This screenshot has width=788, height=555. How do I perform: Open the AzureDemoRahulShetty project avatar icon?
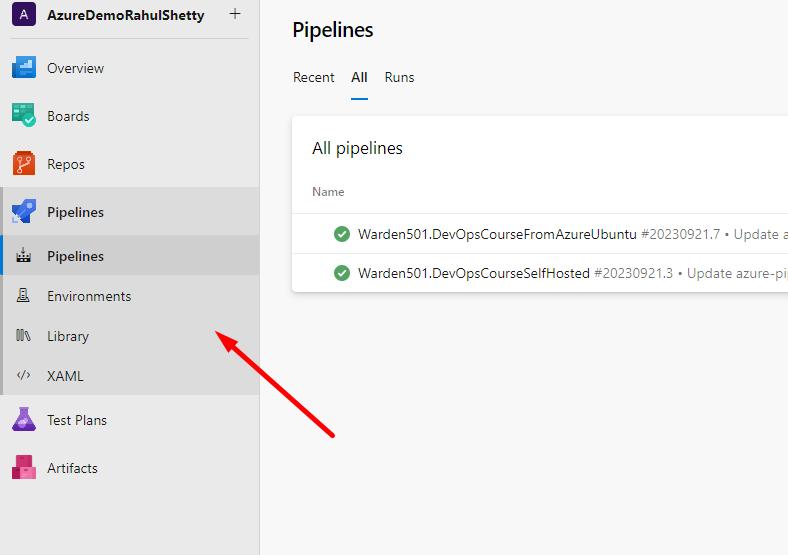pos(24,14)
